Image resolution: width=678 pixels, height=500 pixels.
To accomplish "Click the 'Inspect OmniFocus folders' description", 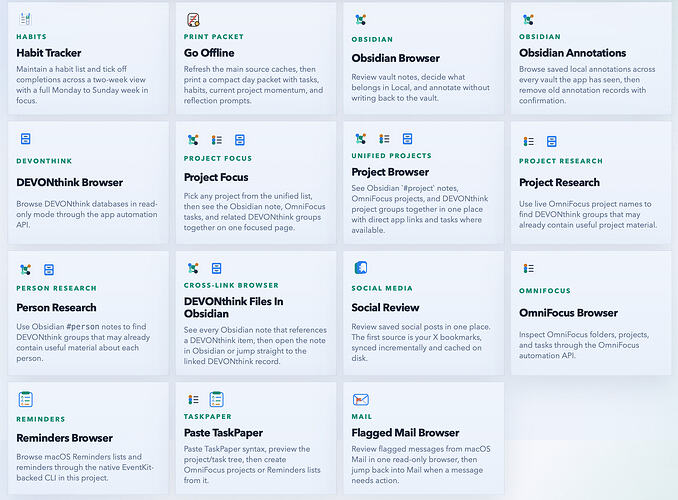I will point(584,345).
